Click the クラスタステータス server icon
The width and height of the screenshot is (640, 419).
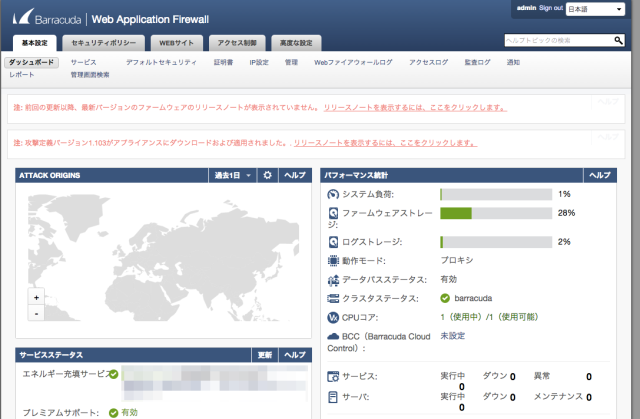pyautogui.click(x=333, y=299)
